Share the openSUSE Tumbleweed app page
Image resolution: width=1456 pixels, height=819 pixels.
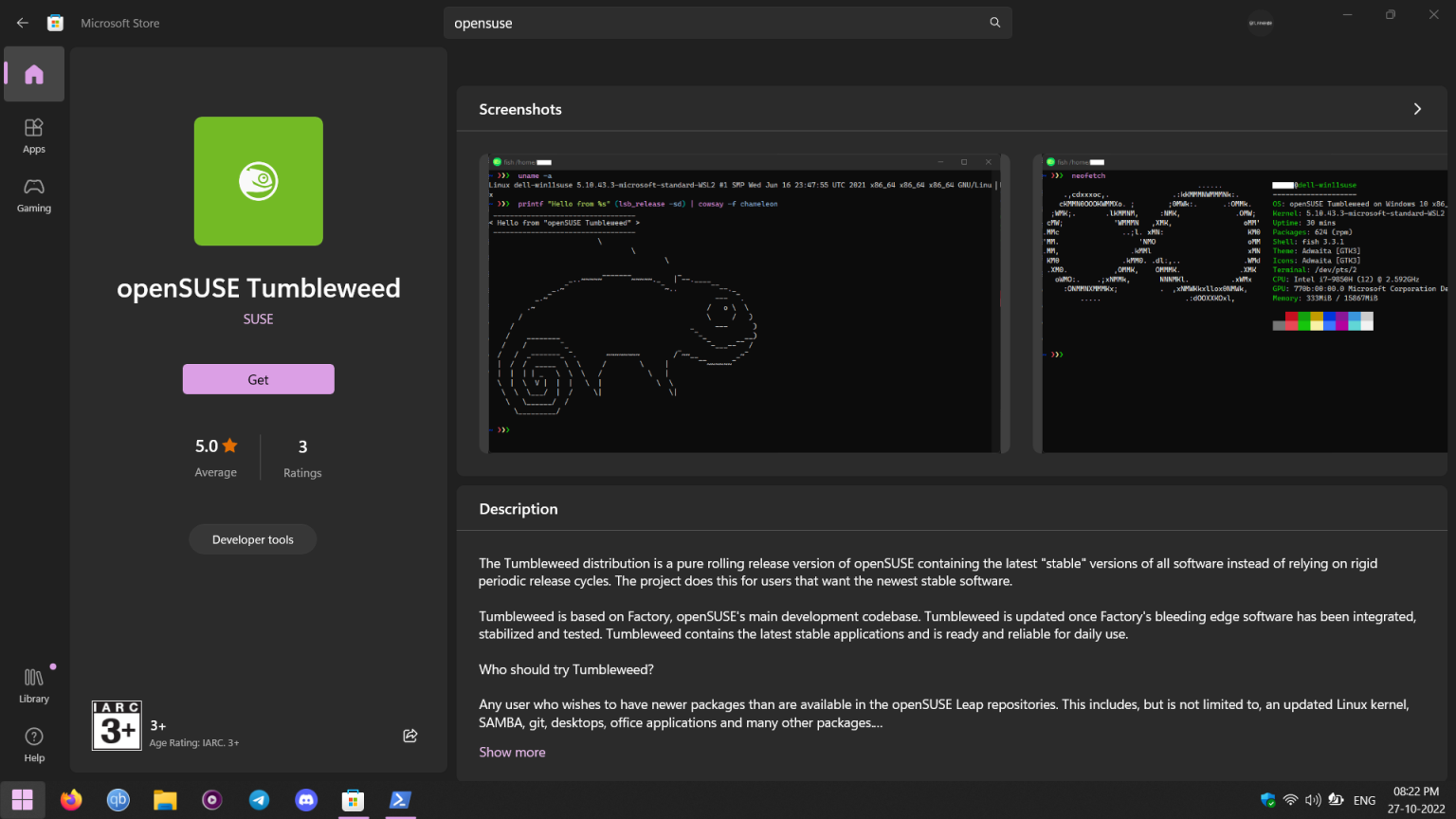click(409, 735)
